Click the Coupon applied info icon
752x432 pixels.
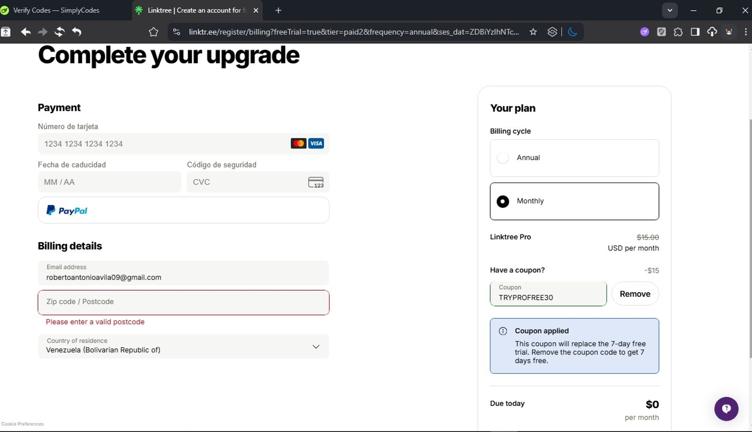click(x=503, y=331)
